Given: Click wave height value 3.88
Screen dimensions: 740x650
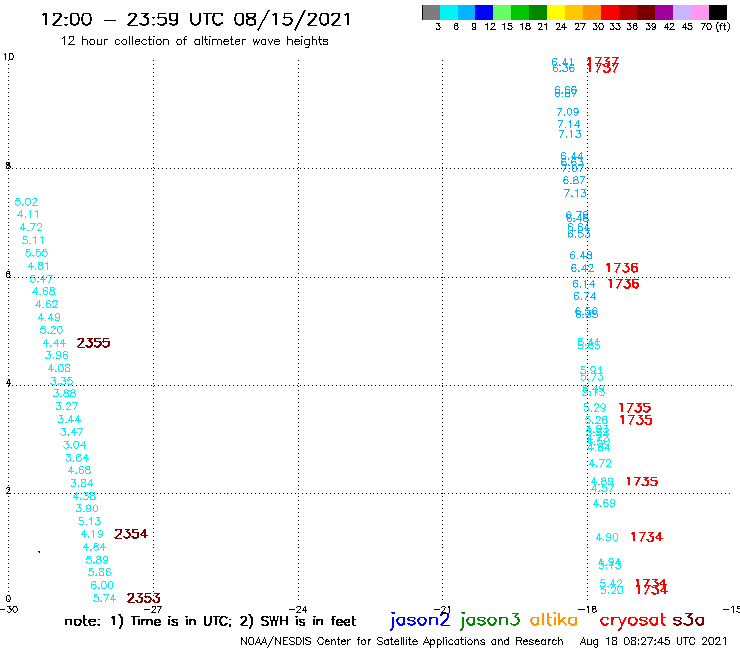Looking at the screenshot, I should pyautogui.click(x=64, y=394).
